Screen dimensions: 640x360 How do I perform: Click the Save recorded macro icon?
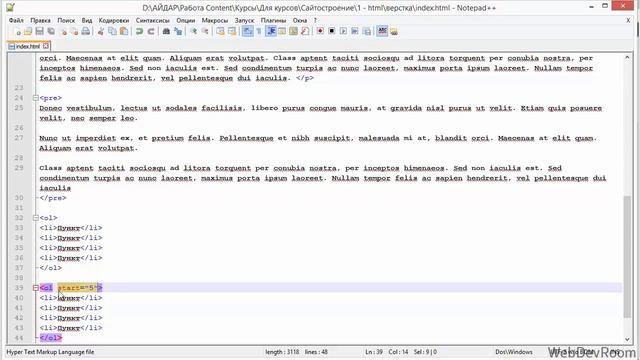pos(367,31)
